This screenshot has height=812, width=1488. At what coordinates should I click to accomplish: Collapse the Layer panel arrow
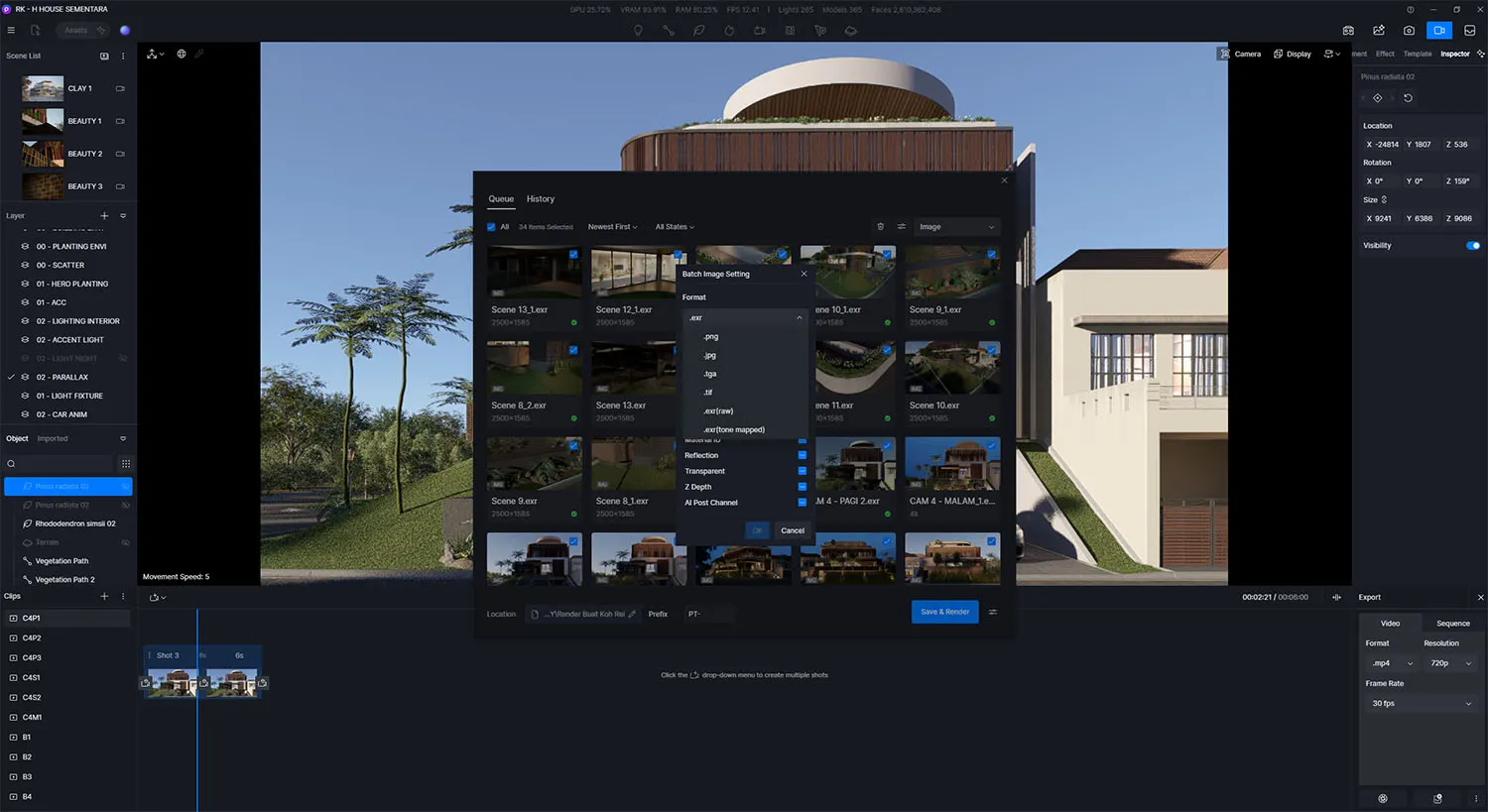(x=123, y=215)
